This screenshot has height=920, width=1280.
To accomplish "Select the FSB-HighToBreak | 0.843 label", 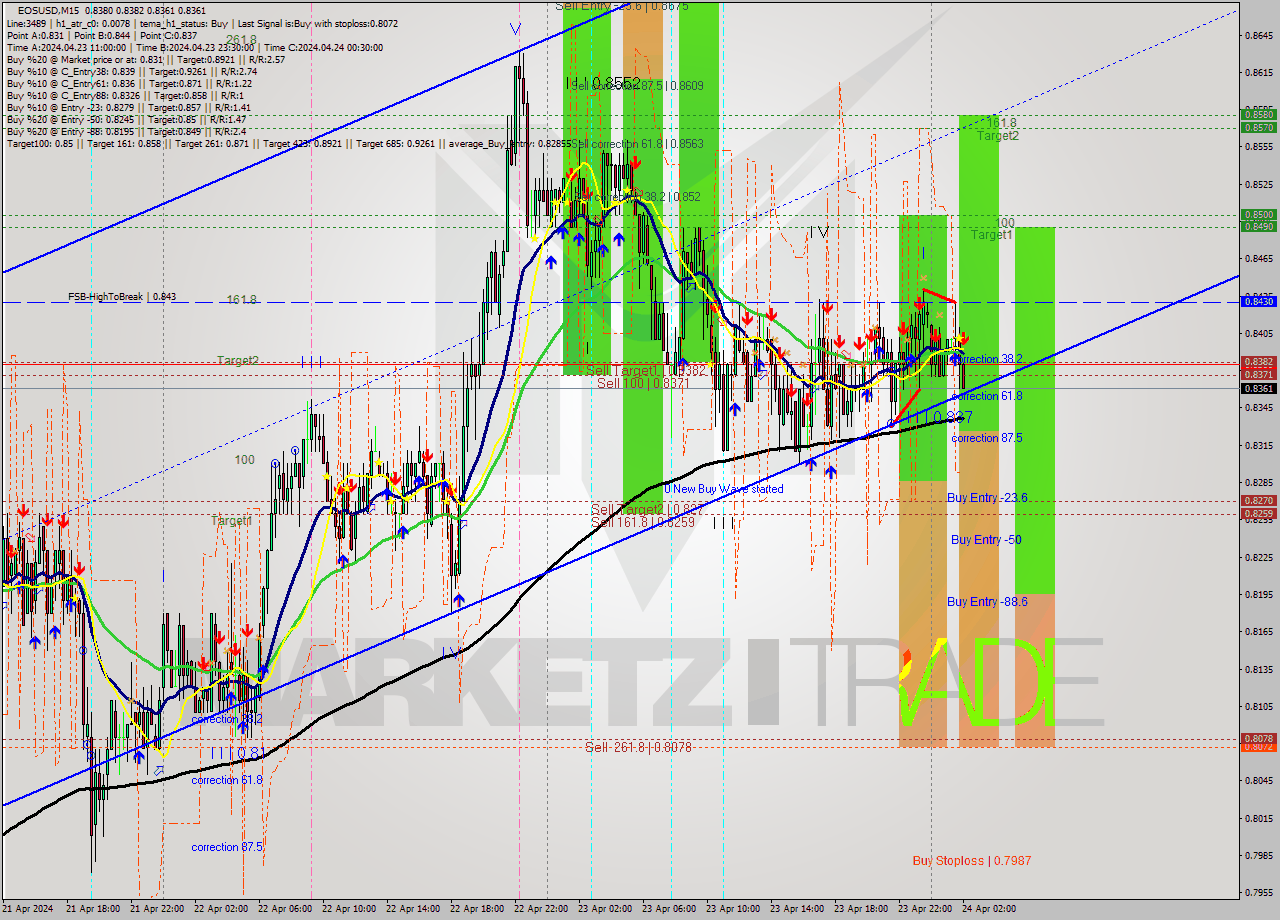I will pyautogui.click(x=122, y=297).
